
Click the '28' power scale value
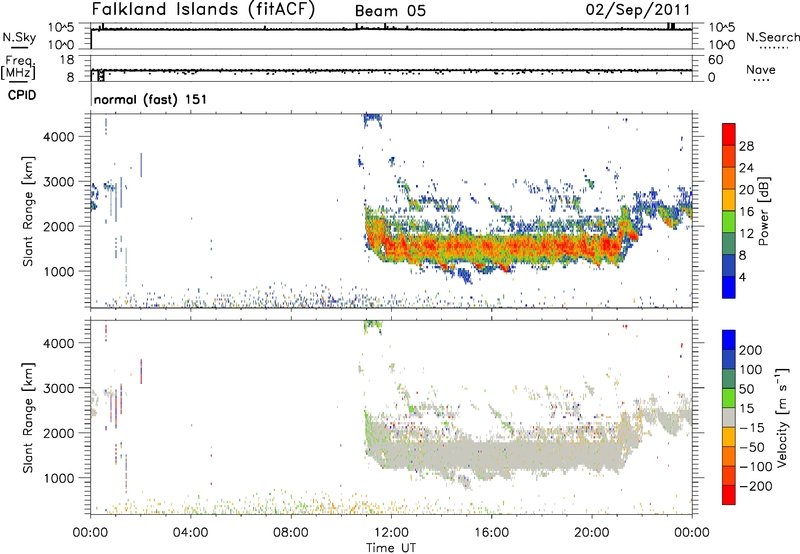point(746,146)
